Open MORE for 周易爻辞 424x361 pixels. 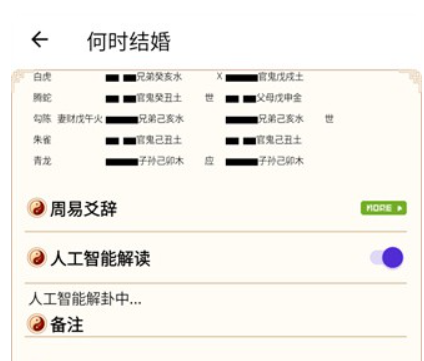[x=384, y=208]
